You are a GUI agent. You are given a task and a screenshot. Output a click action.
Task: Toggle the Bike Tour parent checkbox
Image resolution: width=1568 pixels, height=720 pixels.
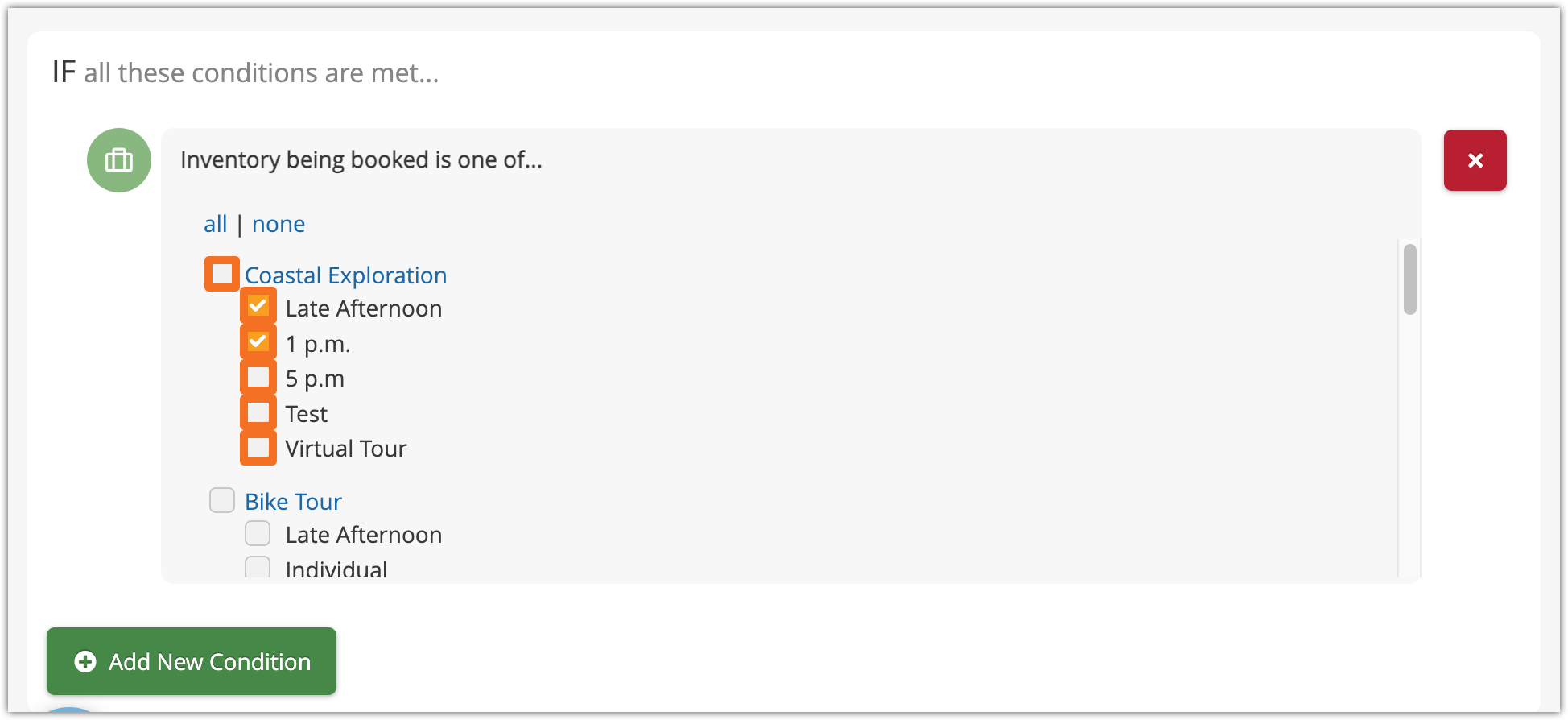(222, 500)
